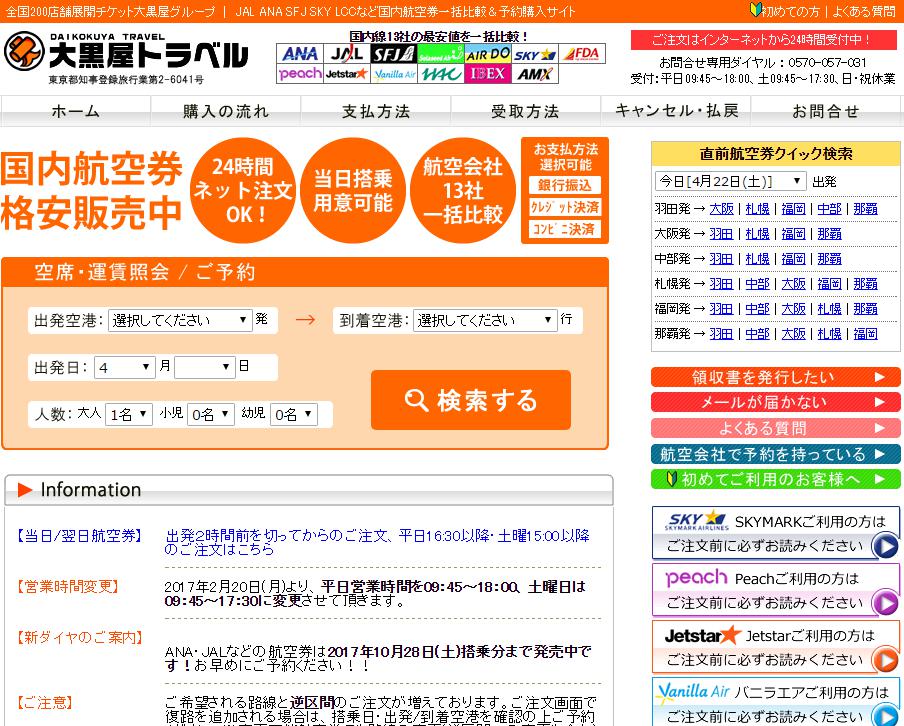The height and width of the screenshot is (726, 904).
Task: Open the キャンセル・払戻 navigation item
Action: [x=676, y=111]
